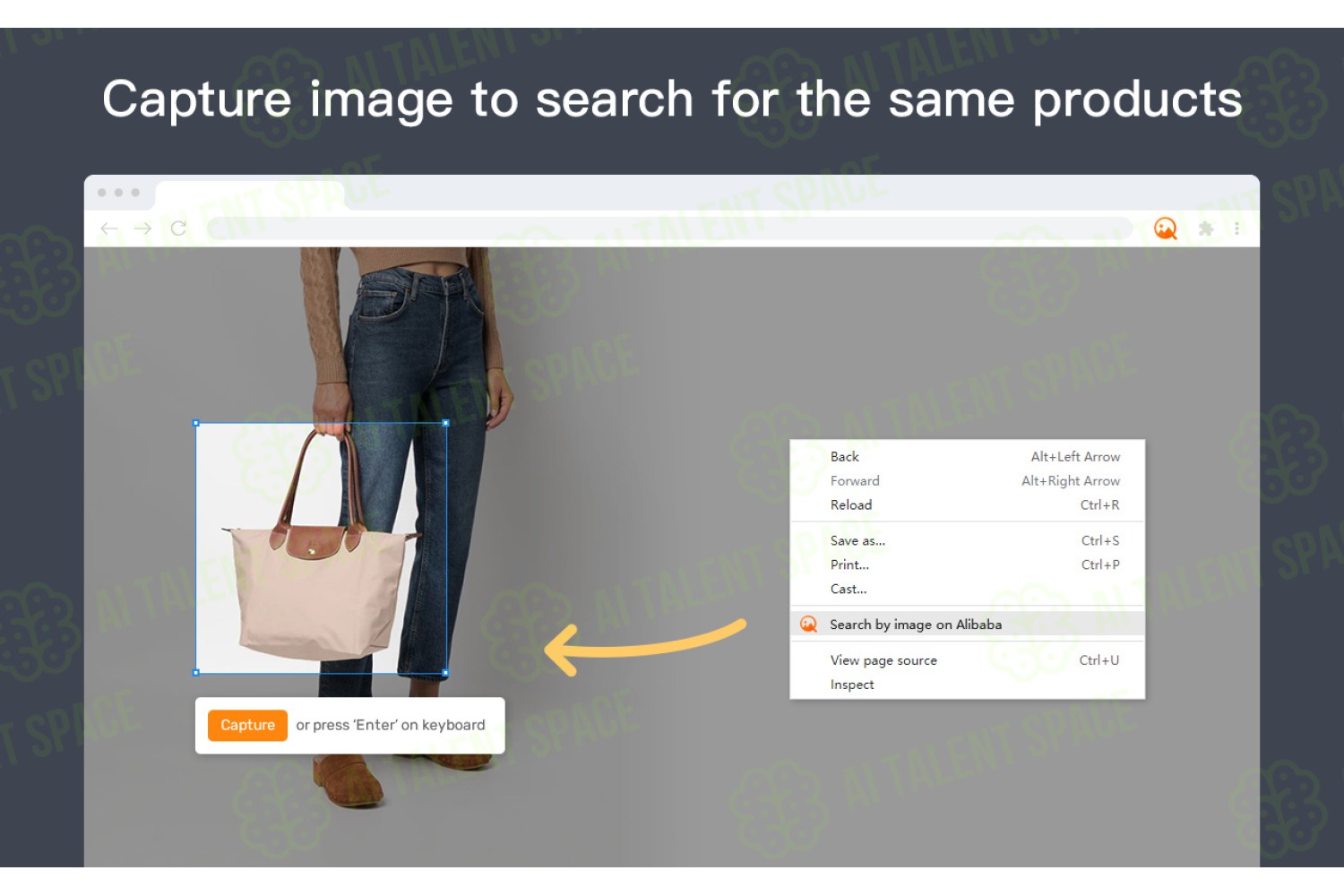Screen dimensions: 1344x896
Task: Click the orange icon beside Search by image
Action: tap(808, 625)
